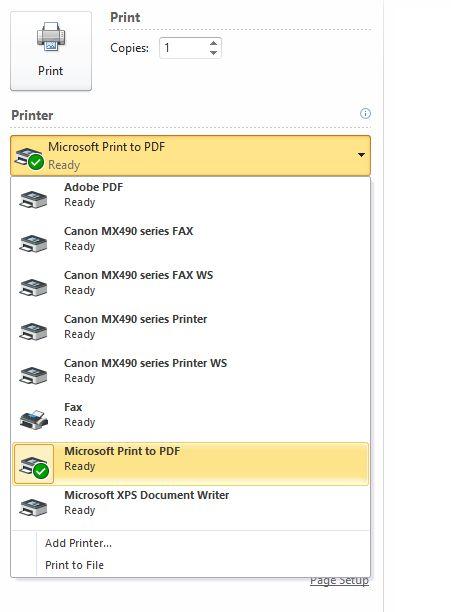Viewport: 451px width, 612px height.
Task: Choose Microsoft XPS Document Writer
Action: 190,507
